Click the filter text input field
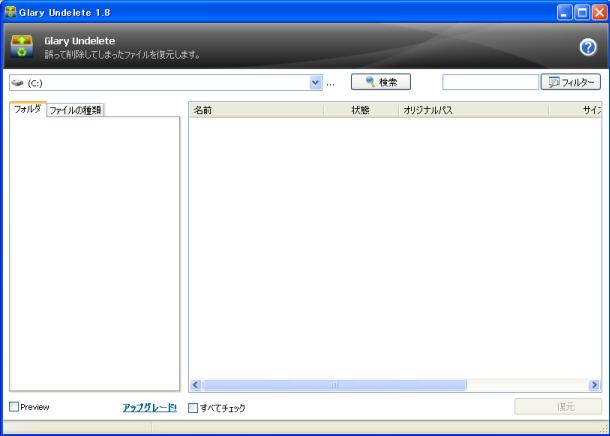This screenshot has height=436, width=610. point(490,82)
